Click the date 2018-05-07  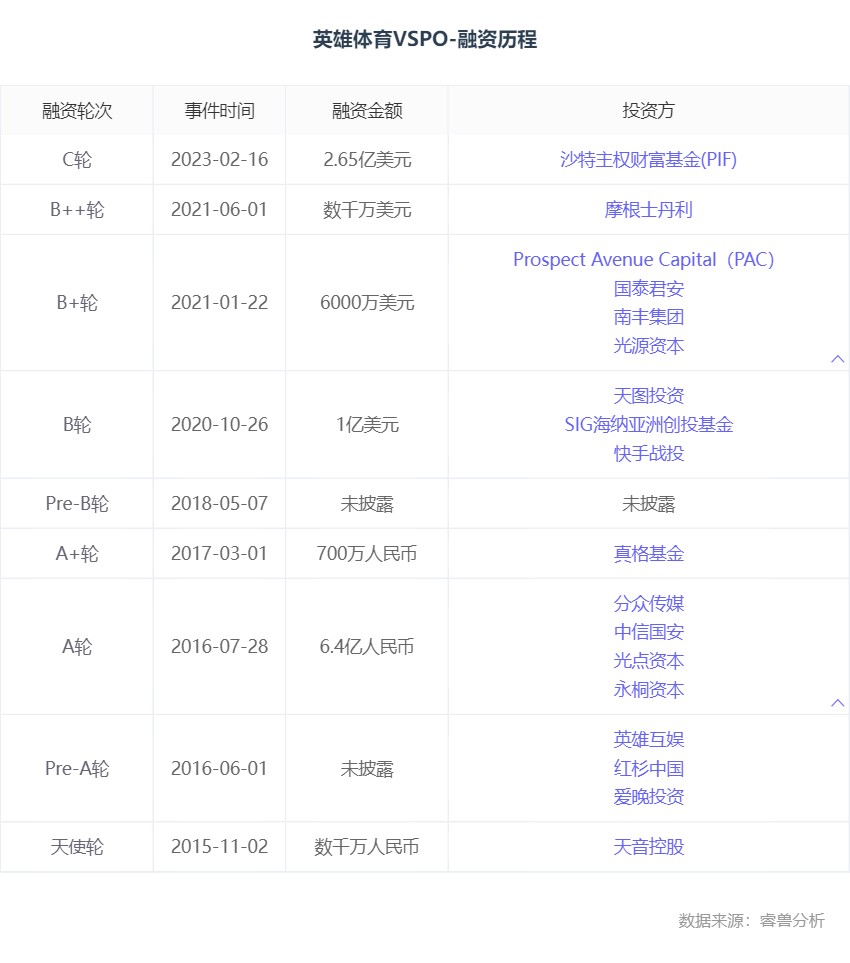219,504
